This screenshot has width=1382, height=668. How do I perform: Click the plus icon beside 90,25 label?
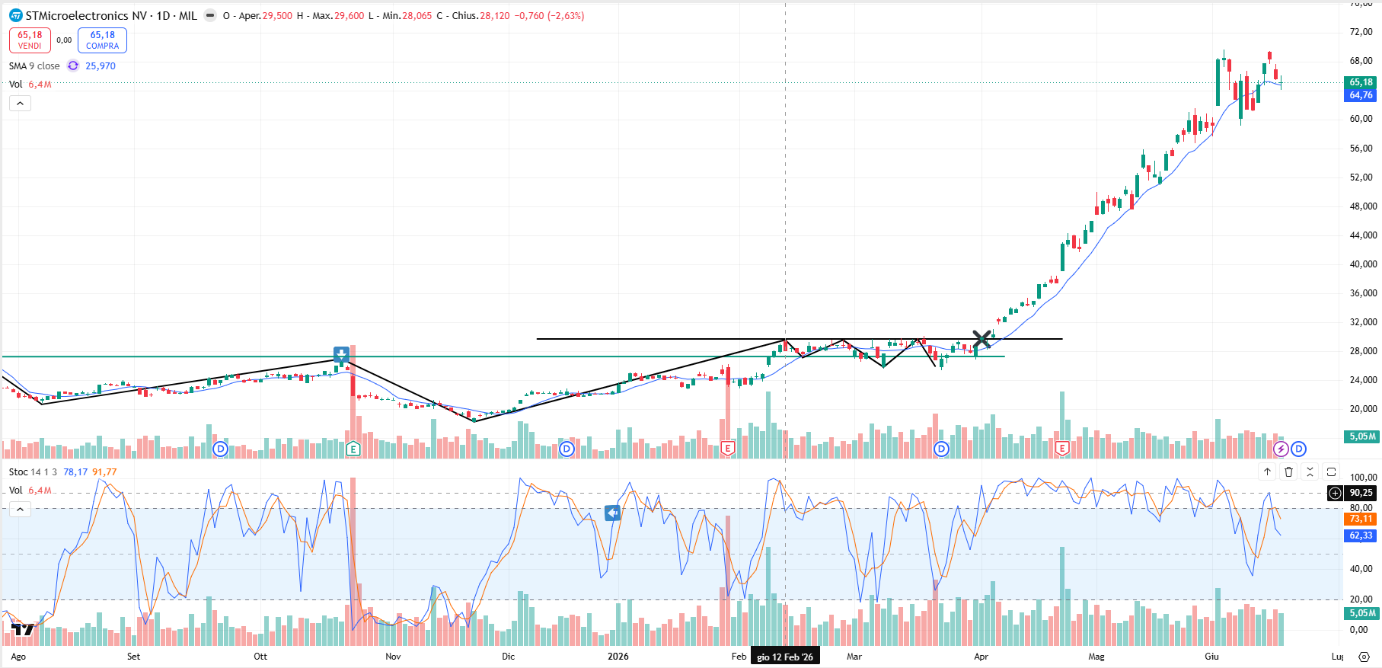pyautogui.click(x=1335, y=493)
